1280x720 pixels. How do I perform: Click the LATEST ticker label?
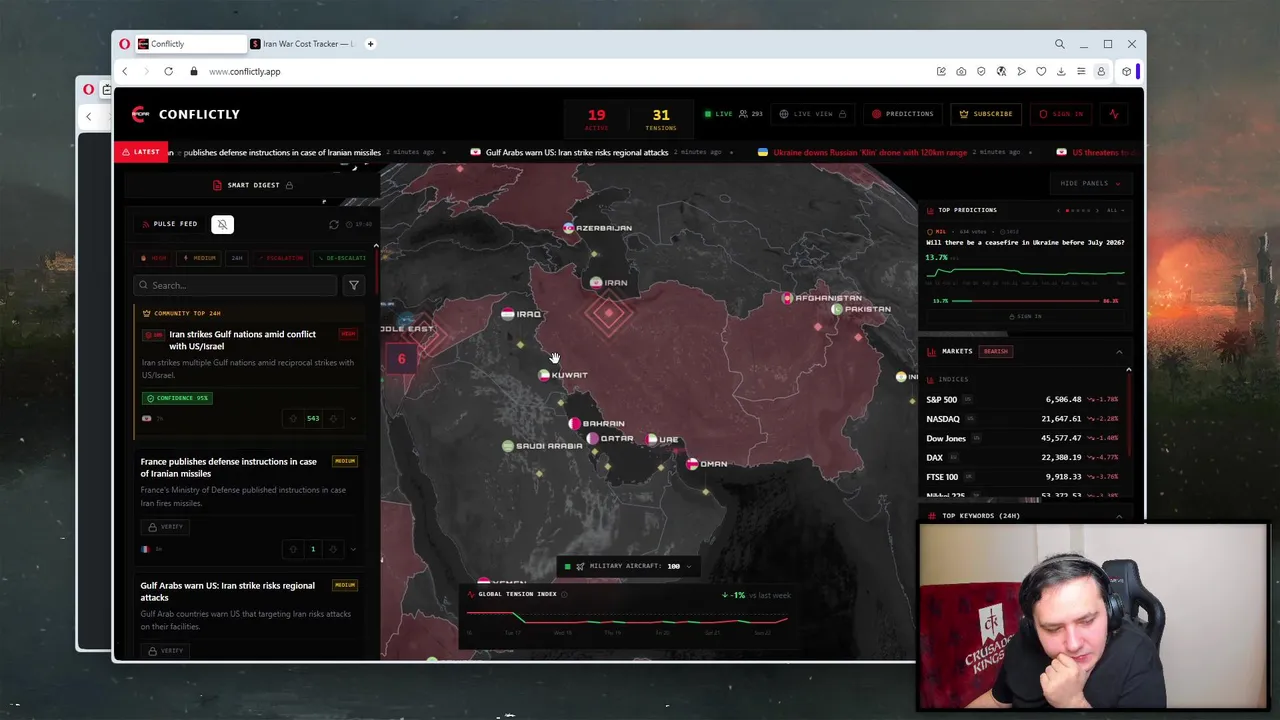(140, 152)
